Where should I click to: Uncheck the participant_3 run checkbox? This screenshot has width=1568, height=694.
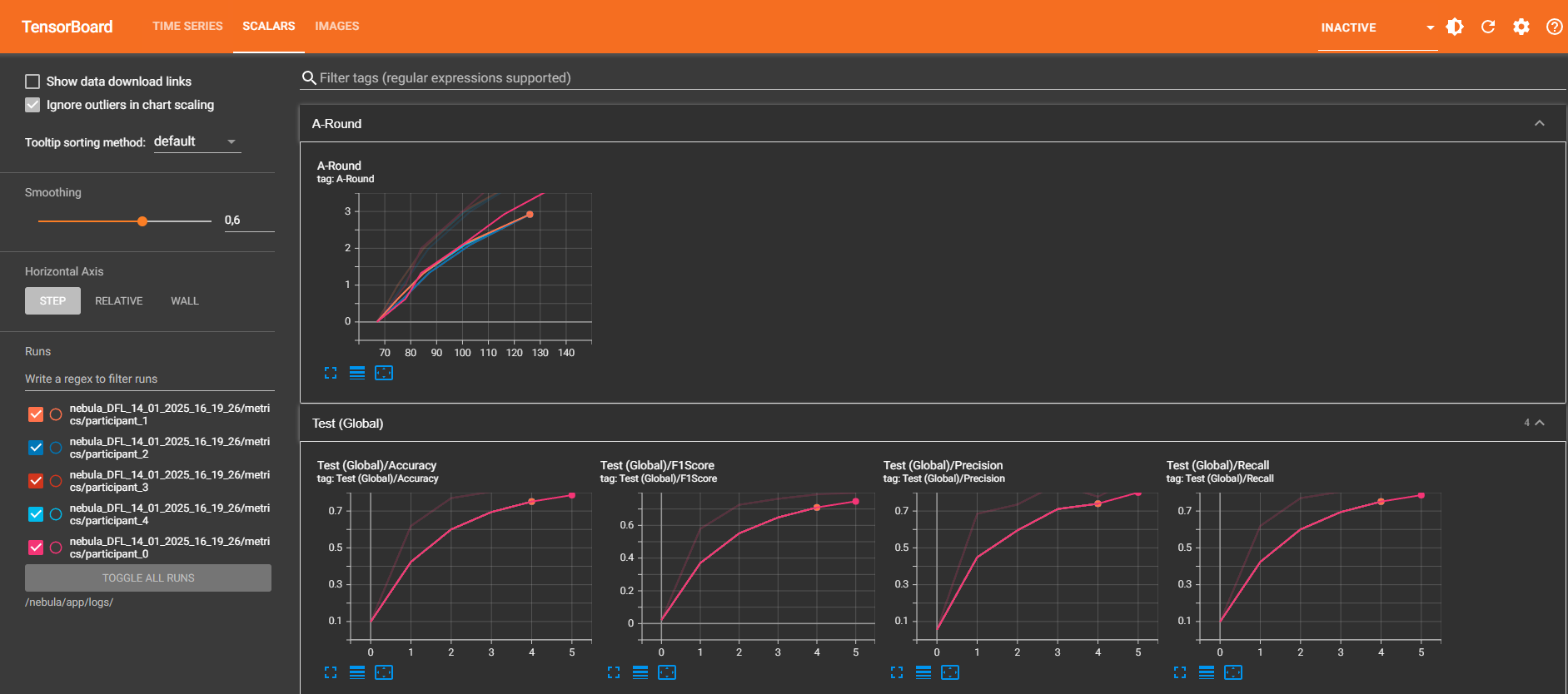(x=36, y=481)
